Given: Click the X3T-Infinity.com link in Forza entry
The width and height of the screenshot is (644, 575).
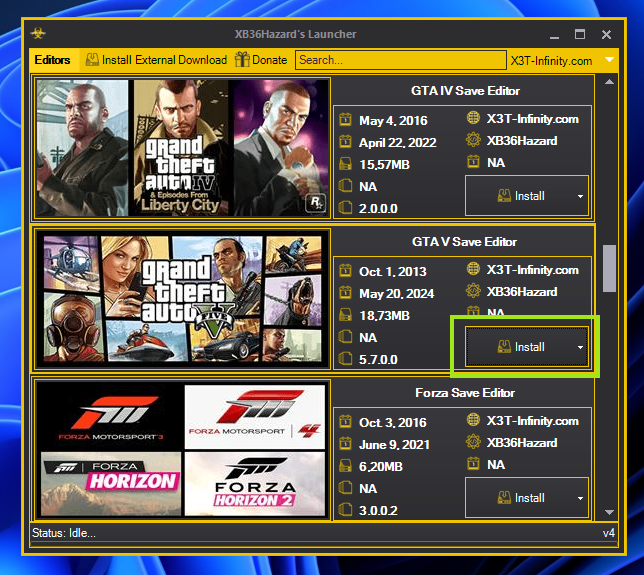Looking at the screenshot, I should tap(533, 421).
